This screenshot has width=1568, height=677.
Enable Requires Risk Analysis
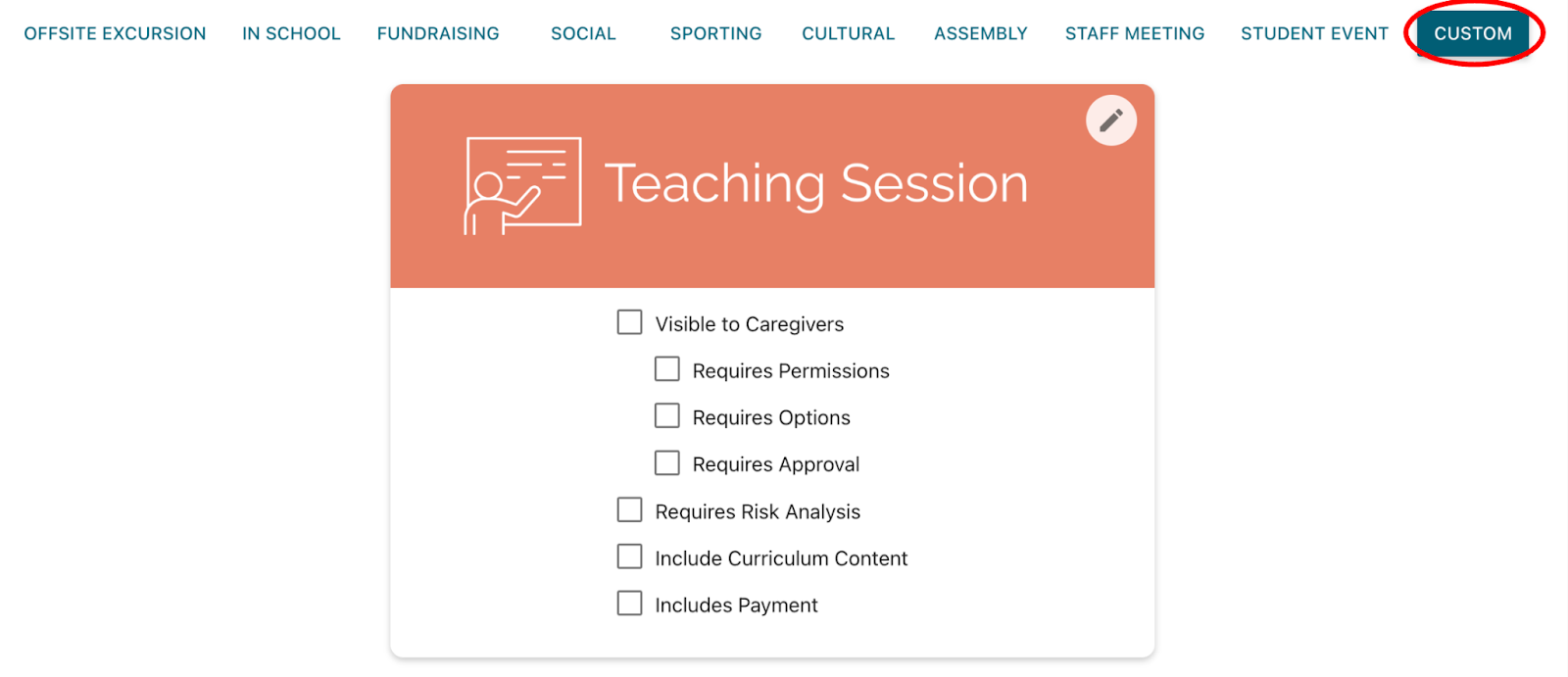click(629, 510)
